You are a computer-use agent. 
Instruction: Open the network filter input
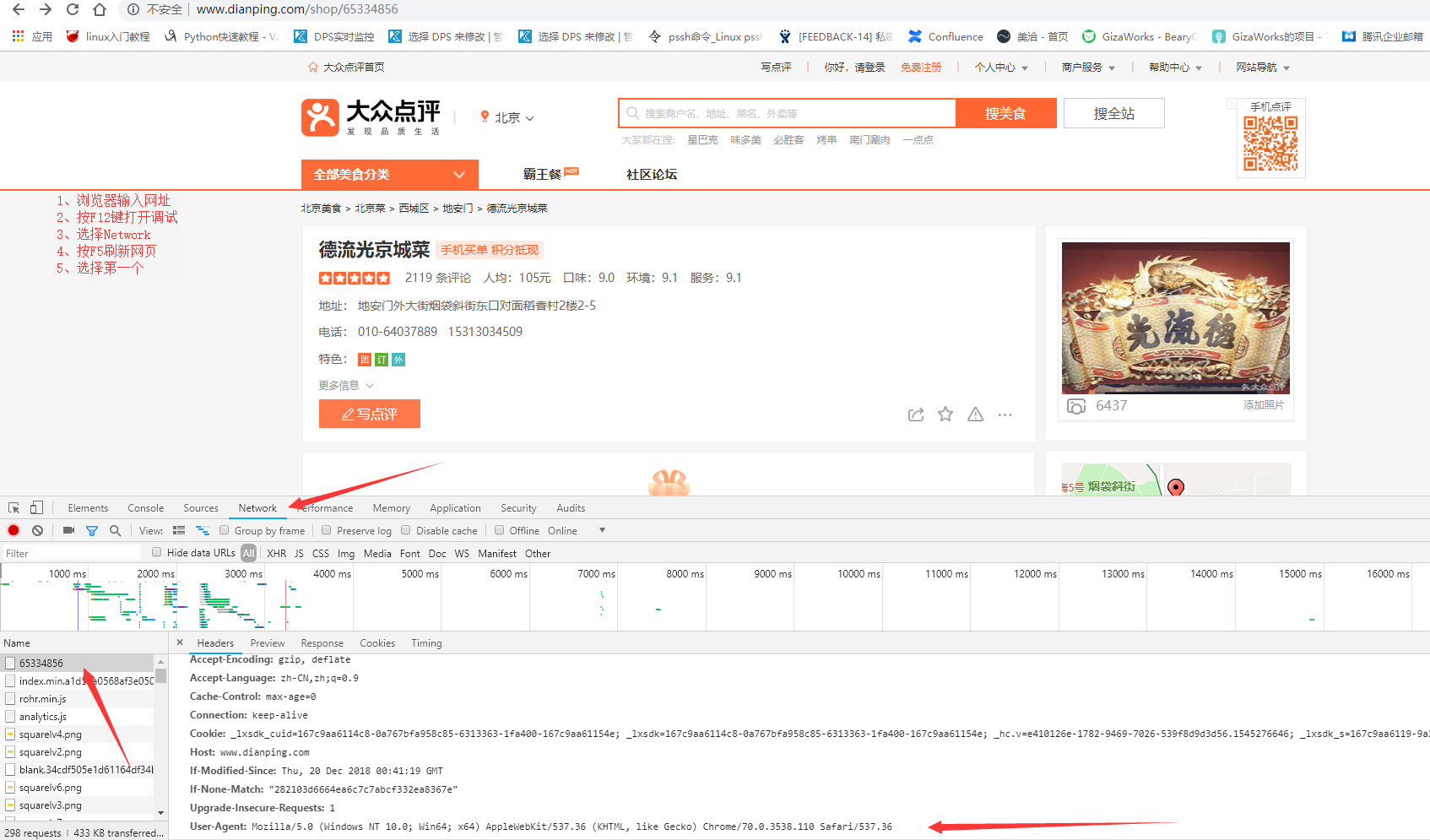pyautogui.click(x=92, y=530)
